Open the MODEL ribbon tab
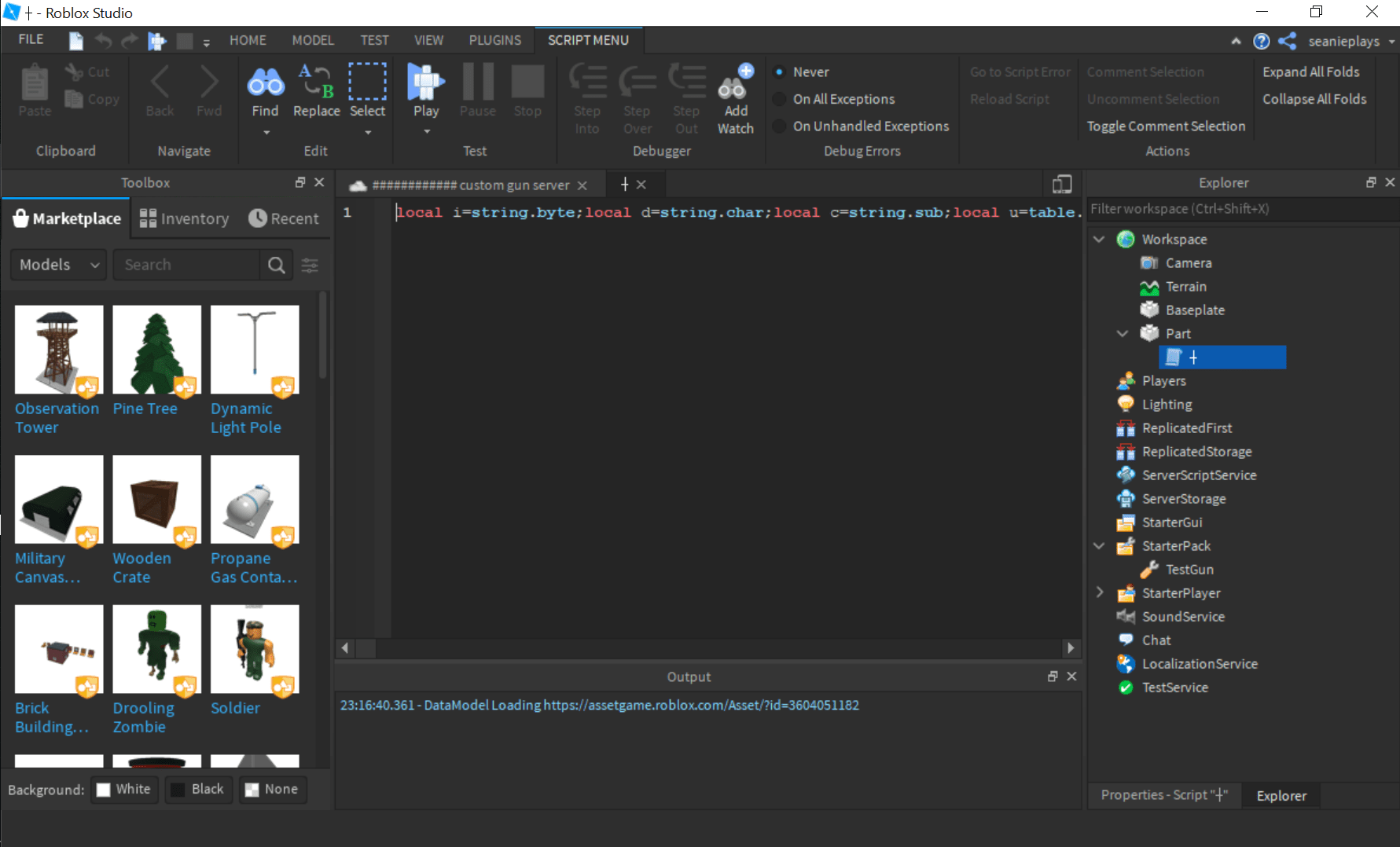The image size is (1400, 847). [x=312, y=39]
